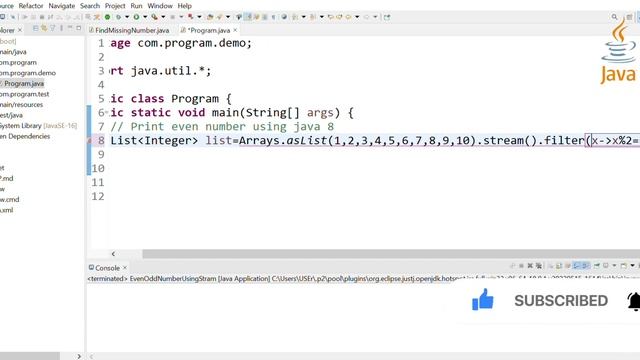Click the Last Edit Location arrow icon
Viewport: 640px width, 360px height.
coord(331,17)
